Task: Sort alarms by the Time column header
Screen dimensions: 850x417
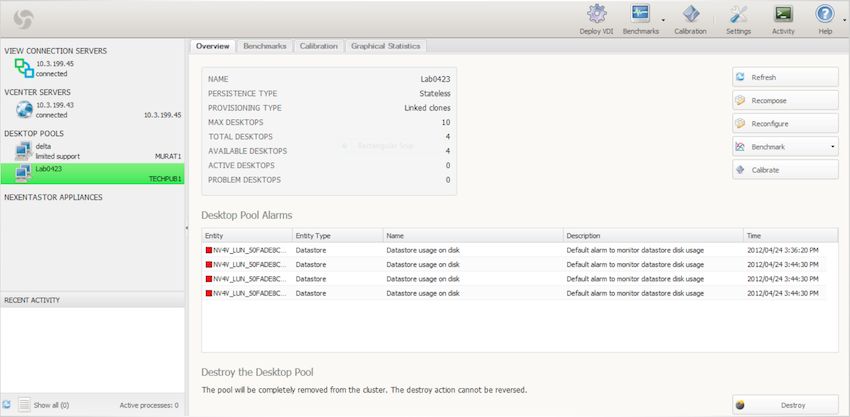Action: [790, 236]
